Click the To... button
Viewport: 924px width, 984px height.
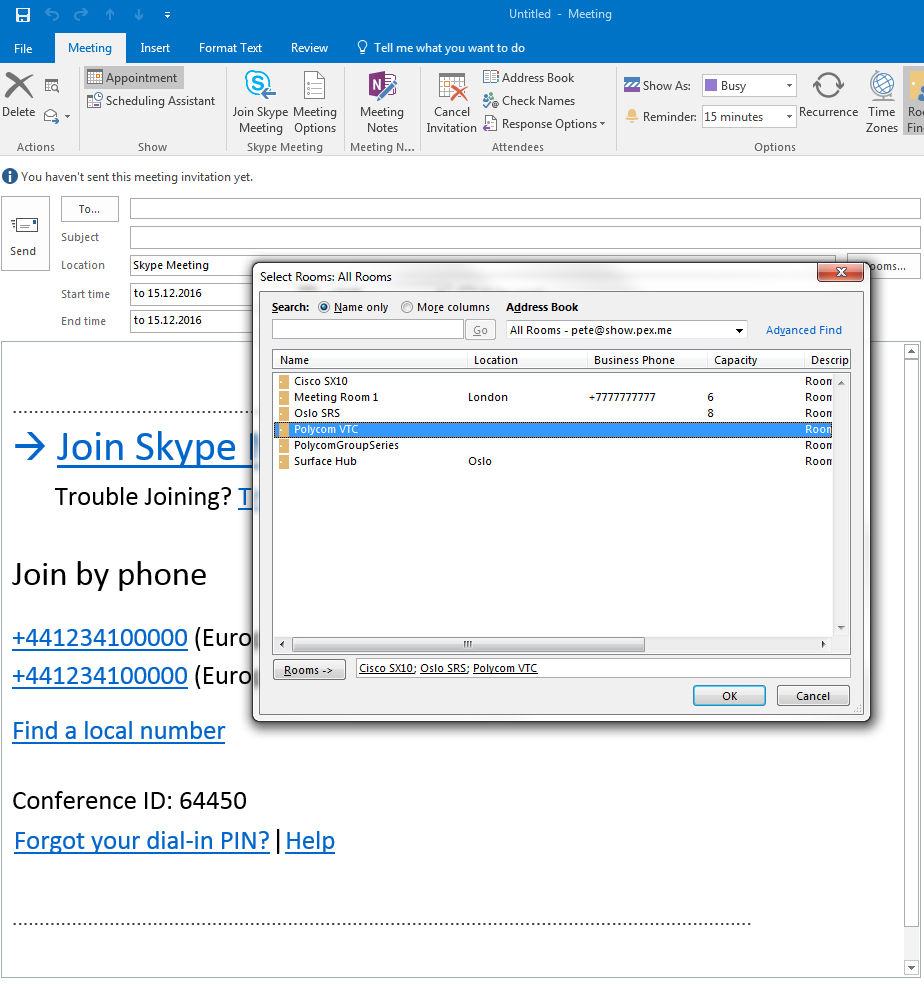click(90, 209)
